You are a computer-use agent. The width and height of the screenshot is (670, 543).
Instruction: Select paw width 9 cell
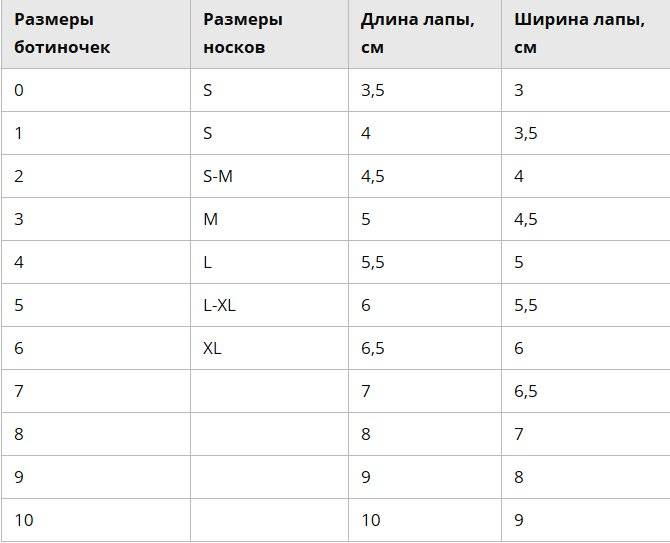(586, 520)
